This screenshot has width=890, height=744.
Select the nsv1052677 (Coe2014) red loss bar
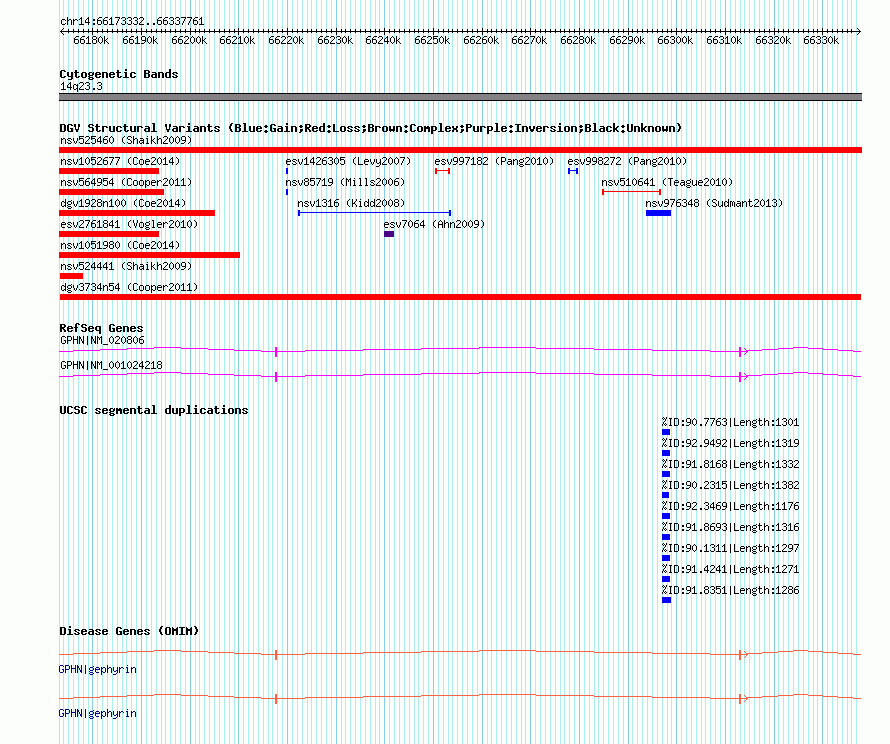pos(109,171)
